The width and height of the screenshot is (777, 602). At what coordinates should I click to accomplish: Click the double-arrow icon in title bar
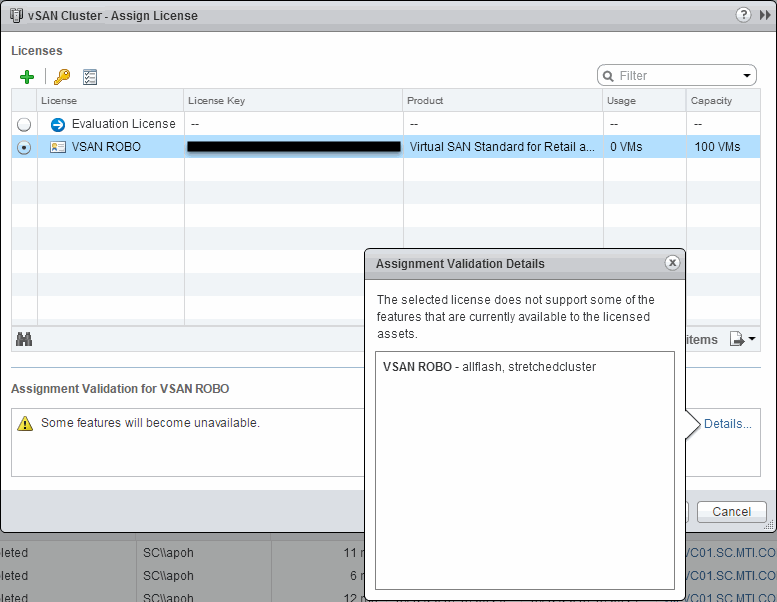(765, 15)
